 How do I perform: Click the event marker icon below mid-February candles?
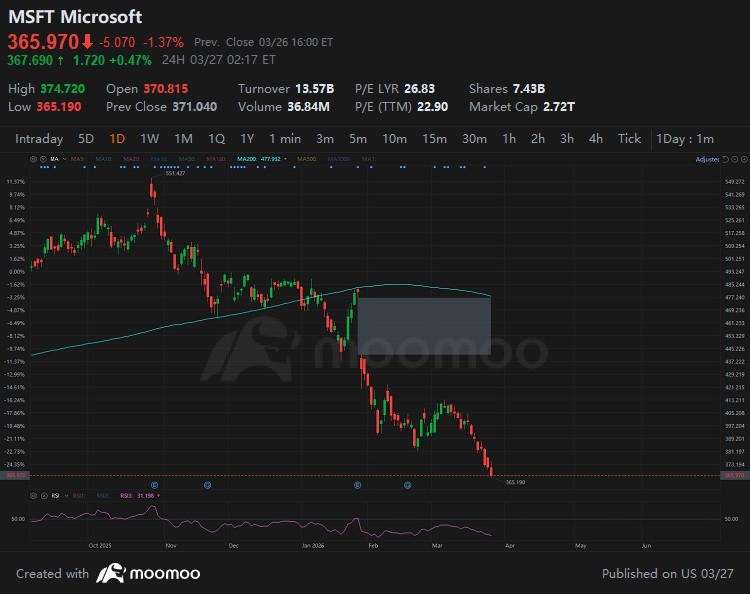(x=408, y=485)
